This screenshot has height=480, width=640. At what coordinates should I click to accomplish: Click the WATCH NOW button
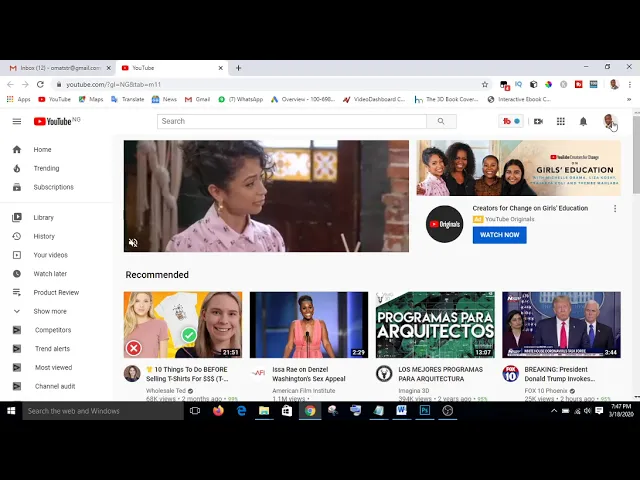pyautogui.click(x=500, y=235)
